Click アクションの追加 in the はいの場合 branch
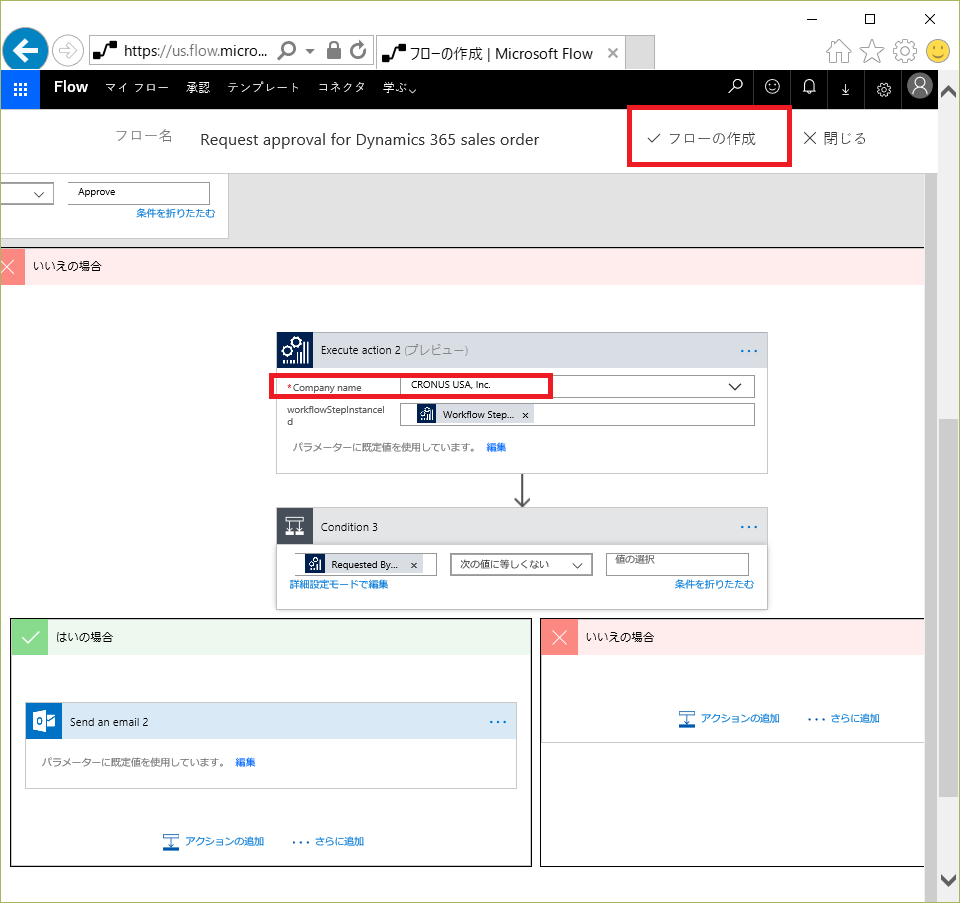The height and width of the screenshot is (903, 960). pos(213,842)
